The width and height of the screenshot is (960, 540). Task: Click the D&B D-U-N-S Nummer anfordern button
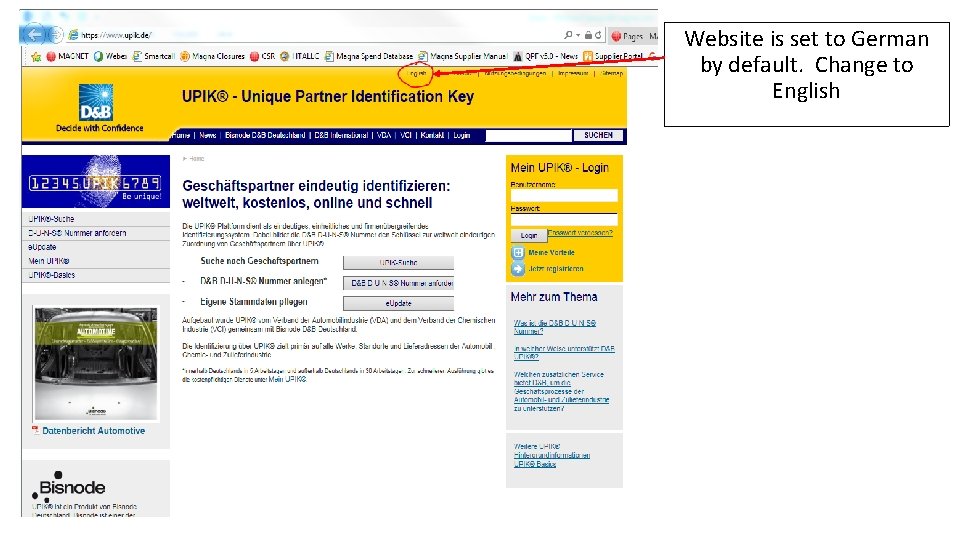pyautogui.click(x=398, y=283)
